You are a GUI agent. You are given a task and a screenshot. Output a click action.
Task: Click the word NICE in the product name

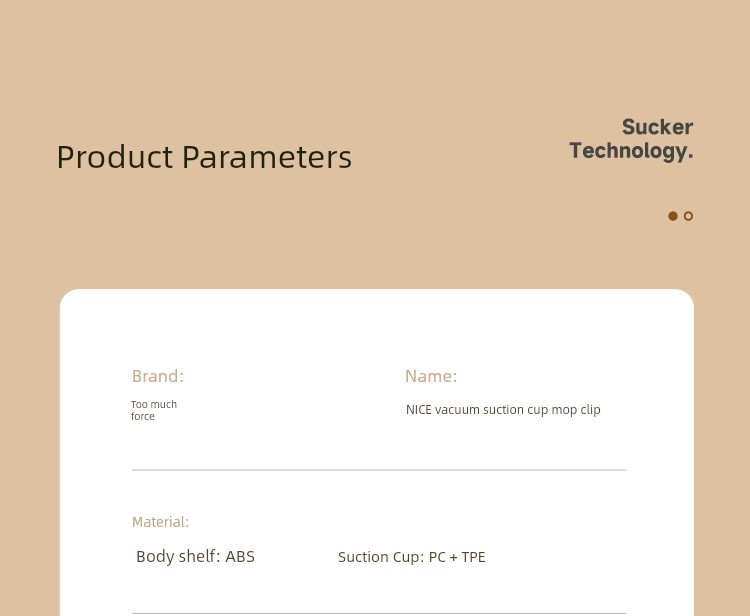pos(419,410)
